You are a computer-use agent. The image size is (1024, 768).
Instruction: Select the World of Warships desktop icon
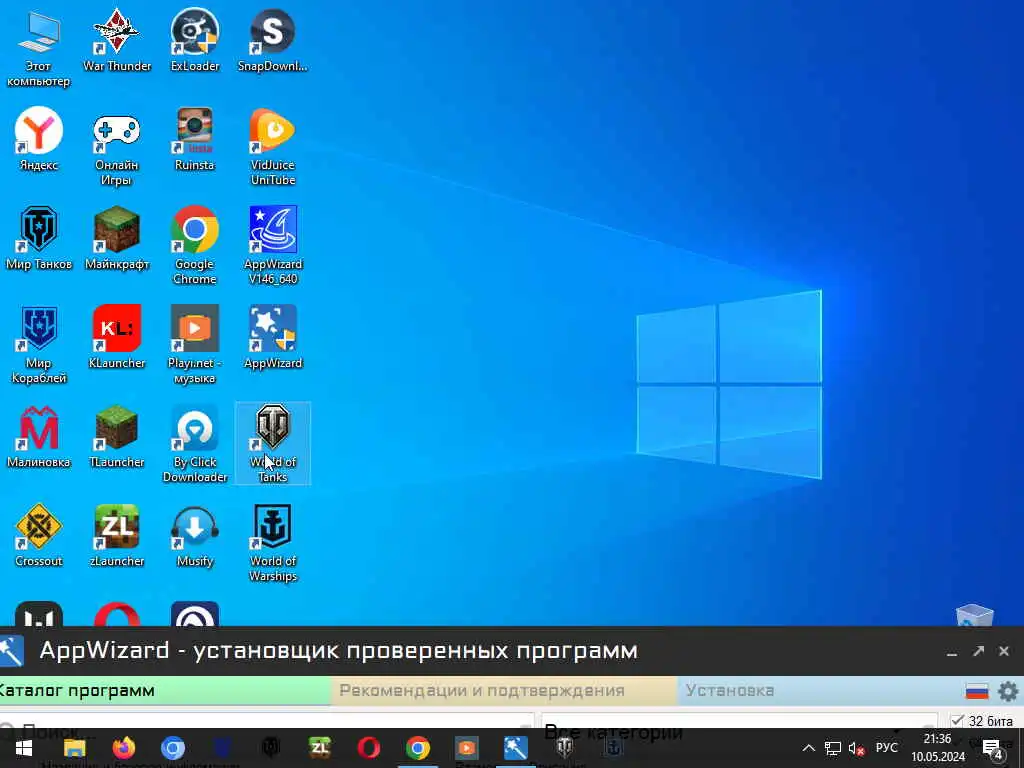(x=272, y=542)
